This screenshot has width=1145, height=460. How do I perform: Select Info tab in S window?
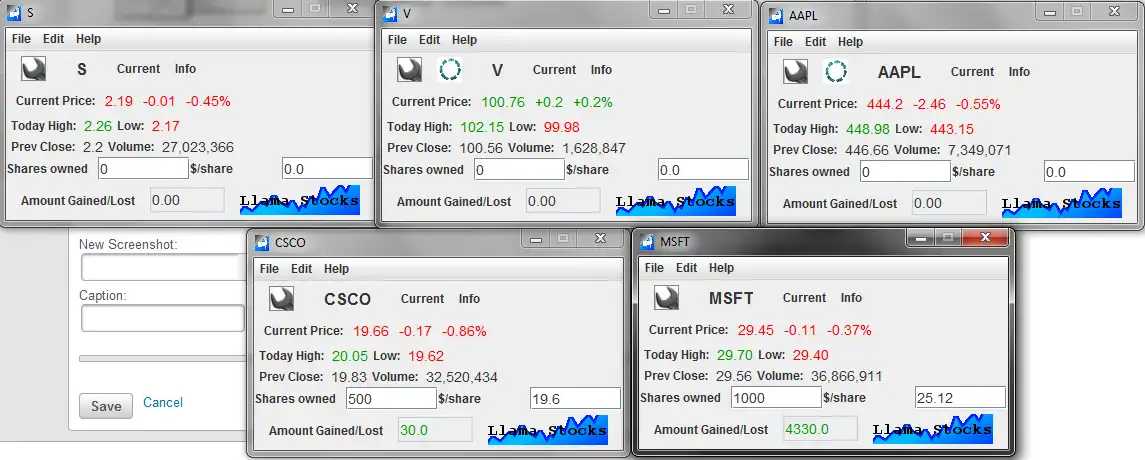(185, 69)
